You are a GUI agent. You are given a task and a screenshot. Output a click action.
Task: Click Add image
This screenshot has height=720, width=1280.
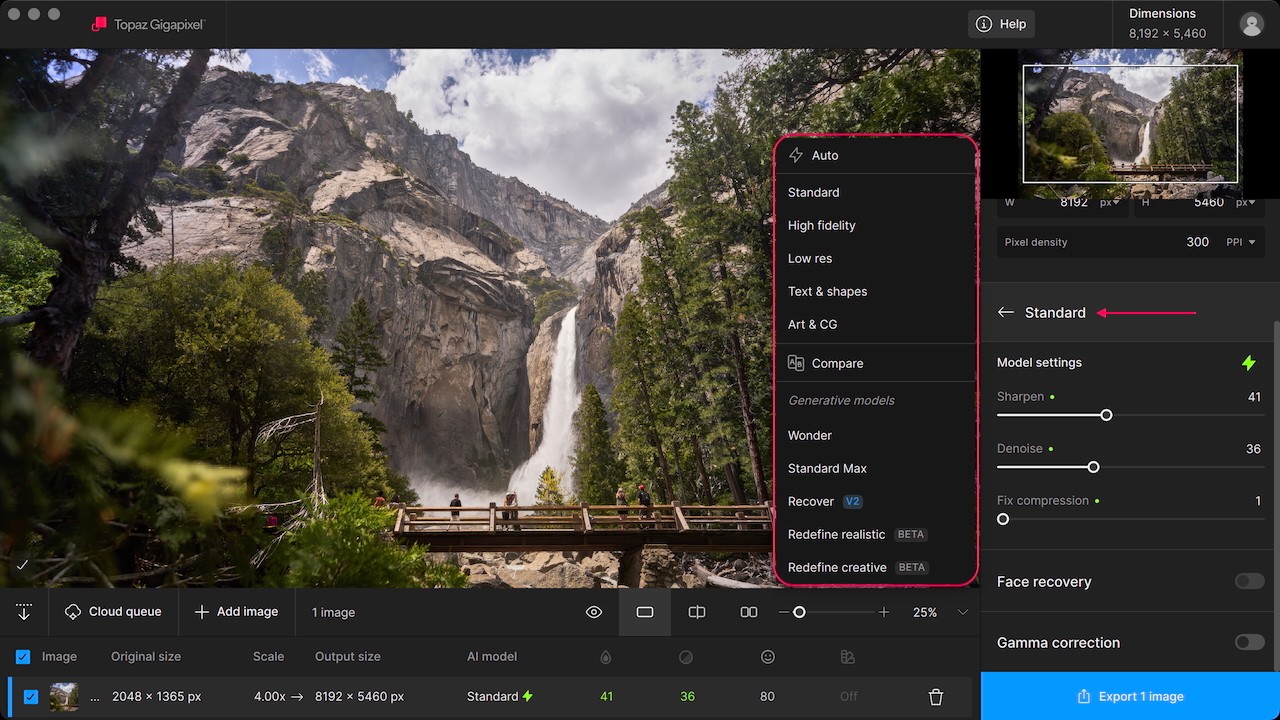pos(236,612)
